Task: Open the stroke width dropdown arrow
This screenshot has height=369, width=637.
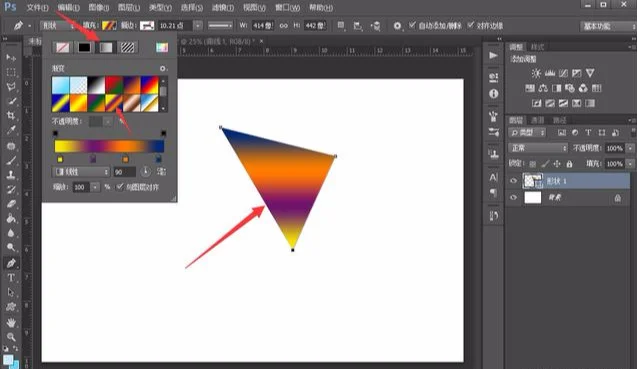Action: (198, 26)
